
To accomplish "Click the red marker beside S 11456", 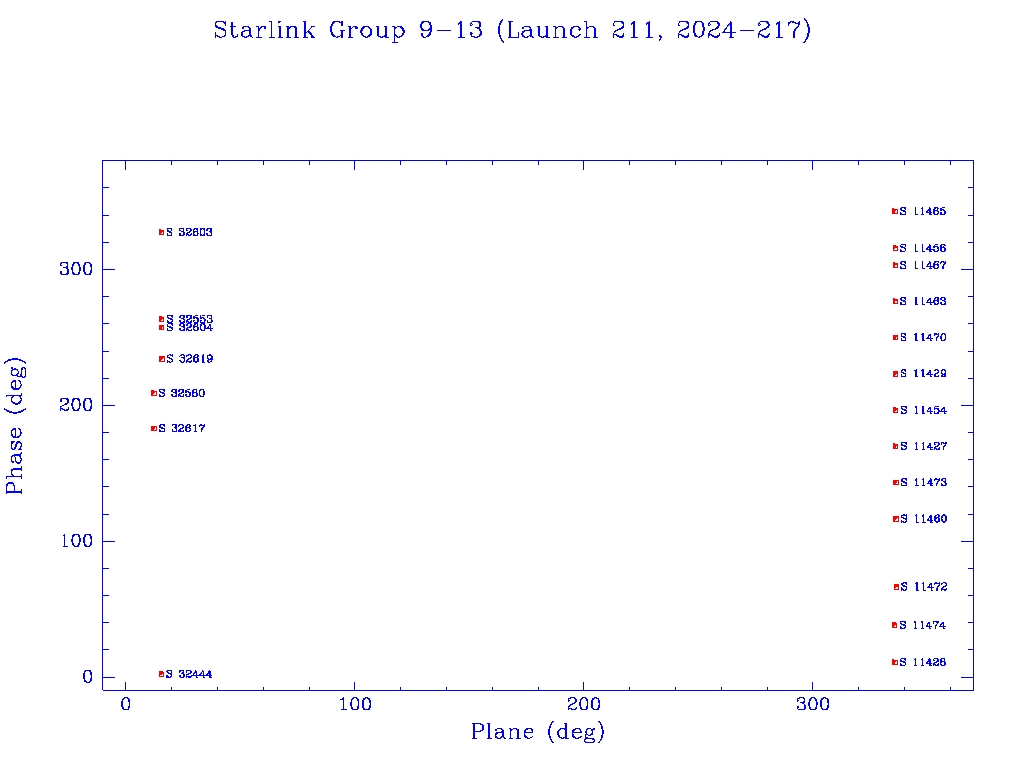I will click(x=895, y=248).
